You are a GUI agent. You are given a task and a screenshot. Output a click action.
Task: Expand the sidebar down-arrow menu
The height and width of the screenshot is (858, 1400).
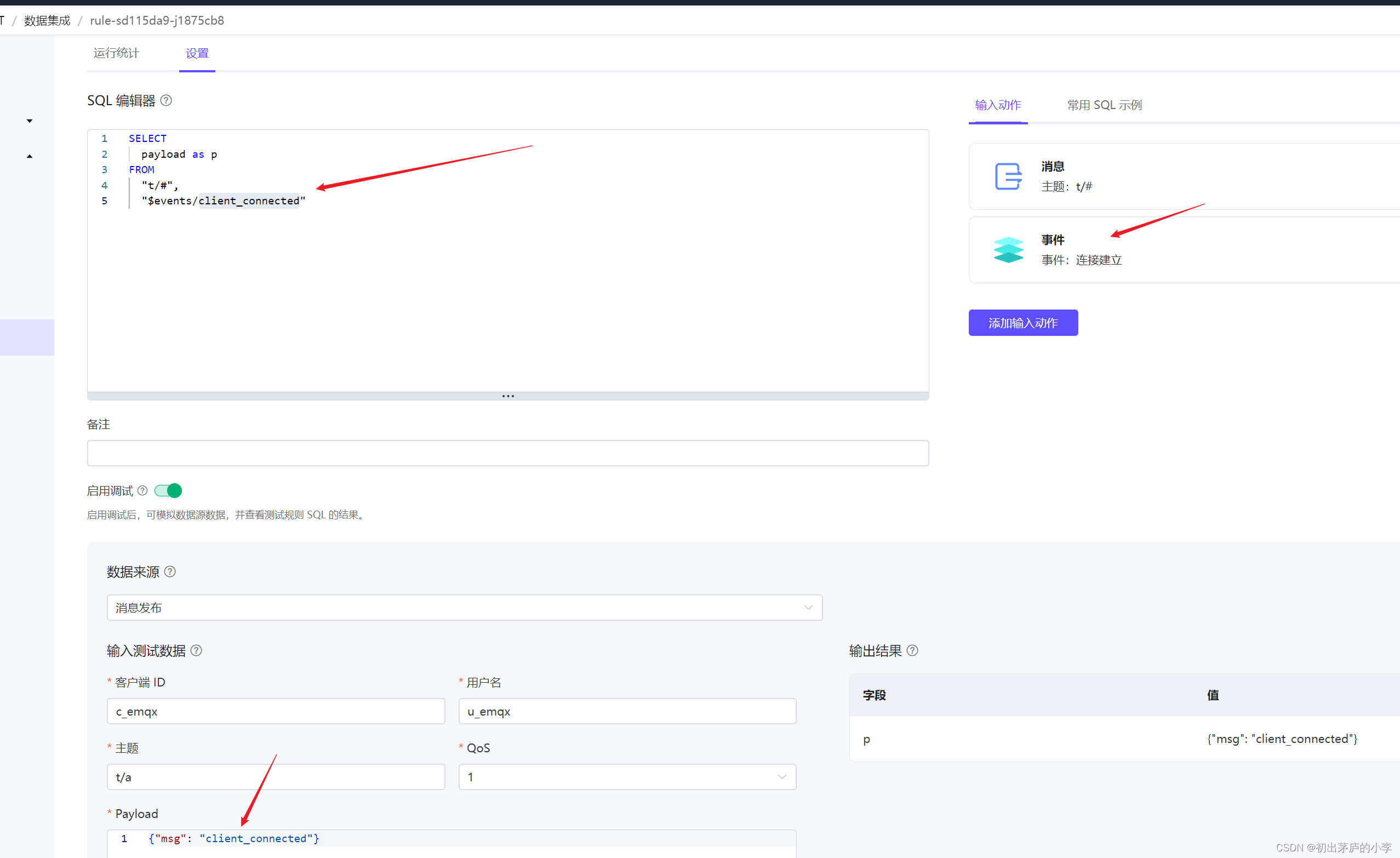30,121
